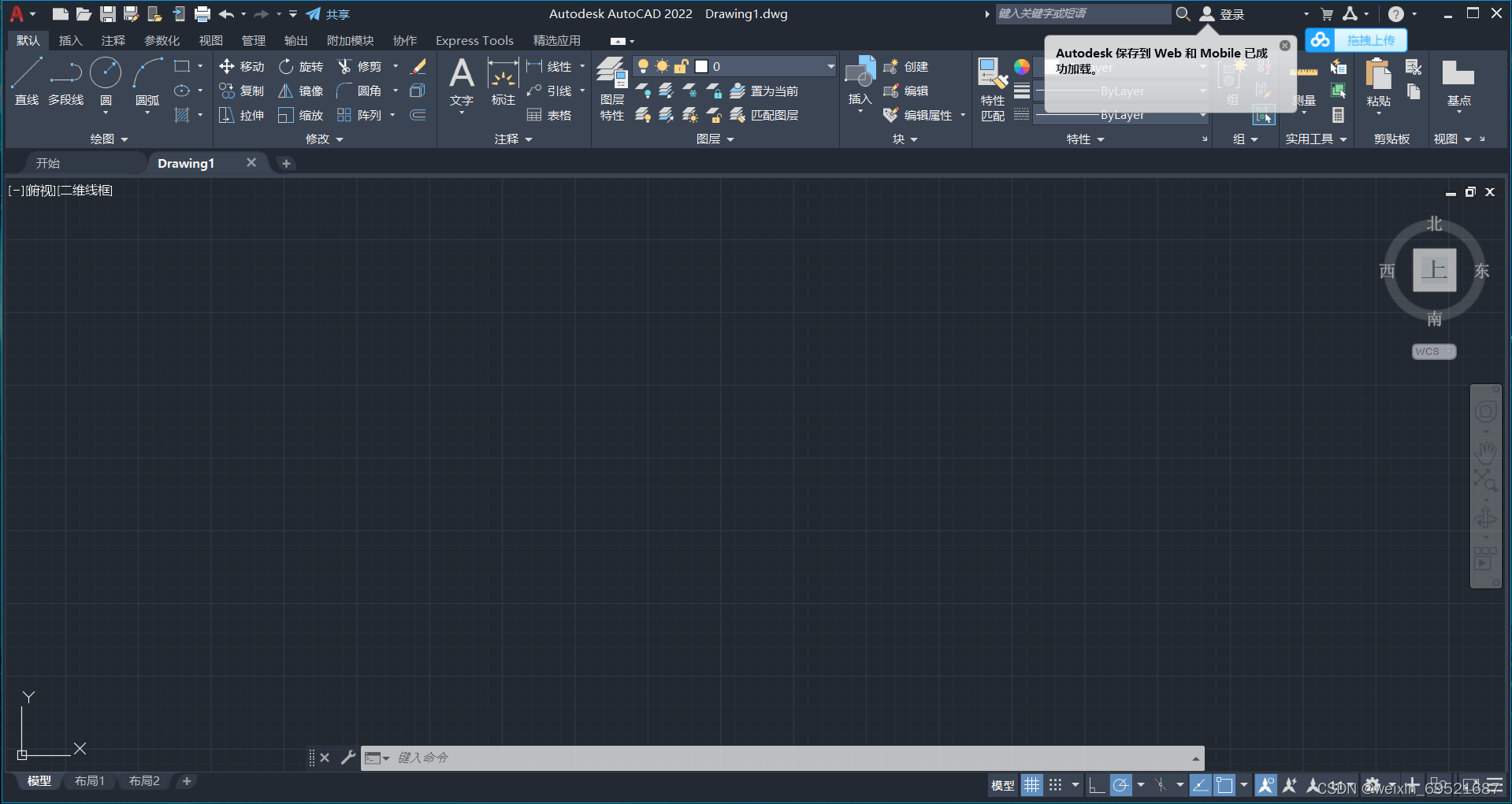Viewport: 1512px width, 804px height.
Task: Click the 移动 (Move) tool
Action: tap(242, 67)
